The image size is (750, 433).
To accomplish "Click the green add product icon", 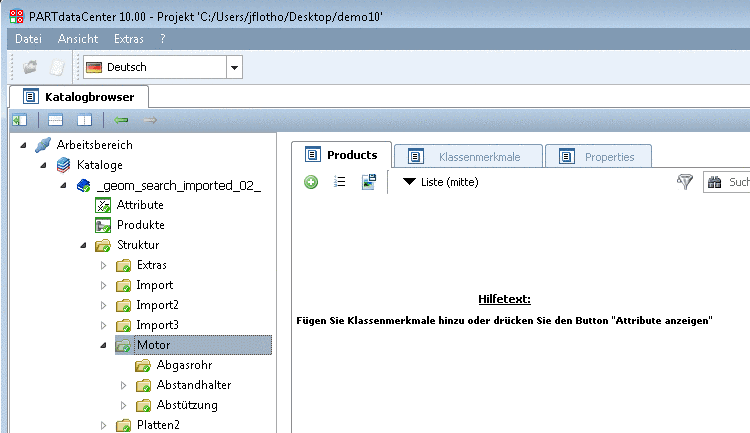I will (x=311, y=182).
